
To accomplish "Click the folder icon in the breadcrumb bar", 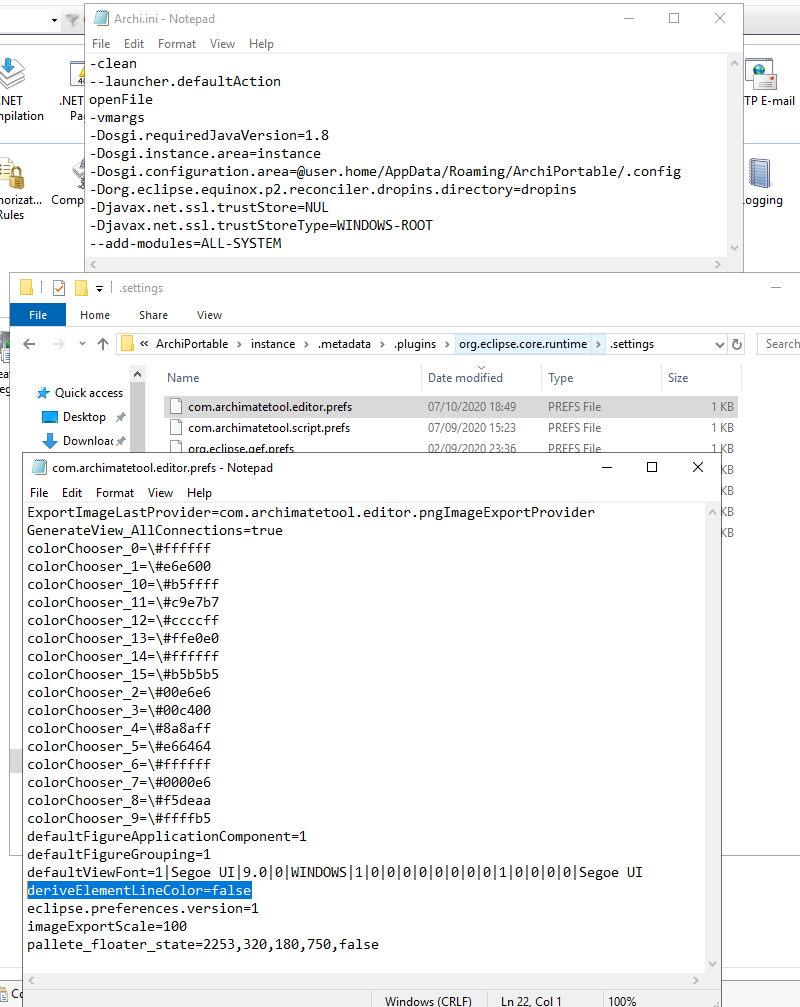I will [125, 343].
